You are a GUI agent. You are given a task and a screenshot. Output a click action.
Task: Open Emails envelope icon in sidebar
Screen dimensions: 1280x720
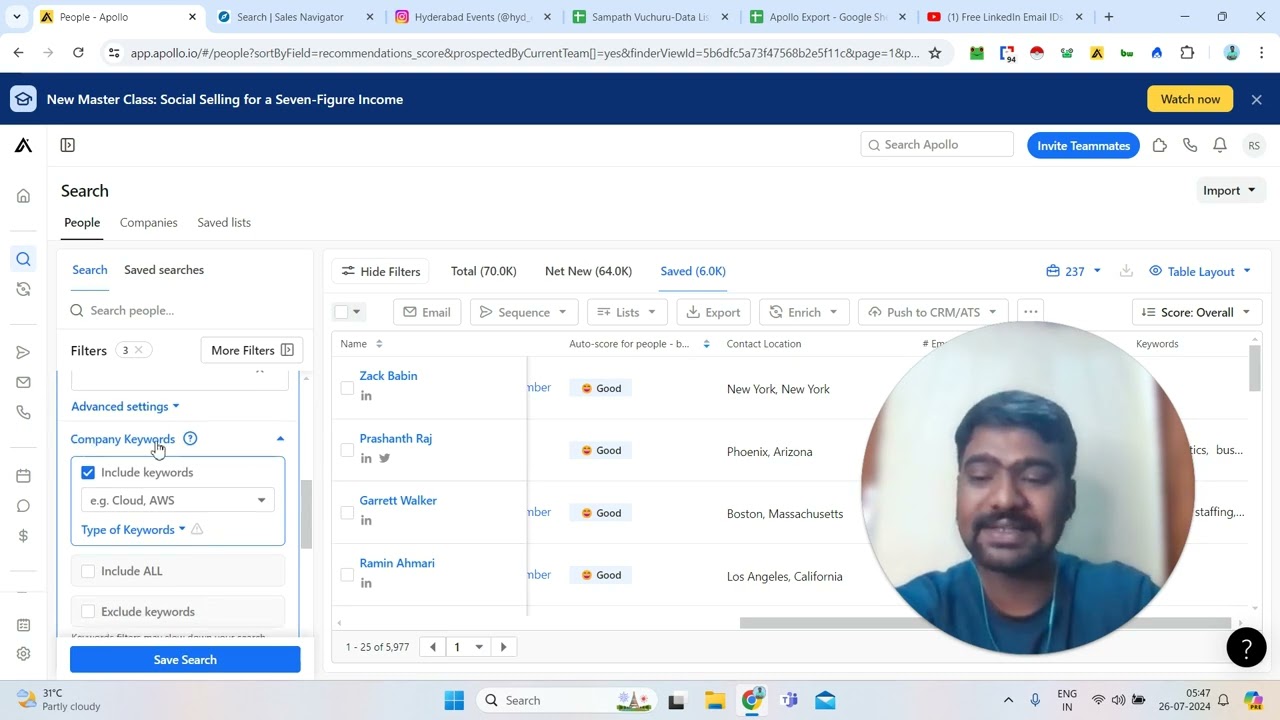[23, 382]
